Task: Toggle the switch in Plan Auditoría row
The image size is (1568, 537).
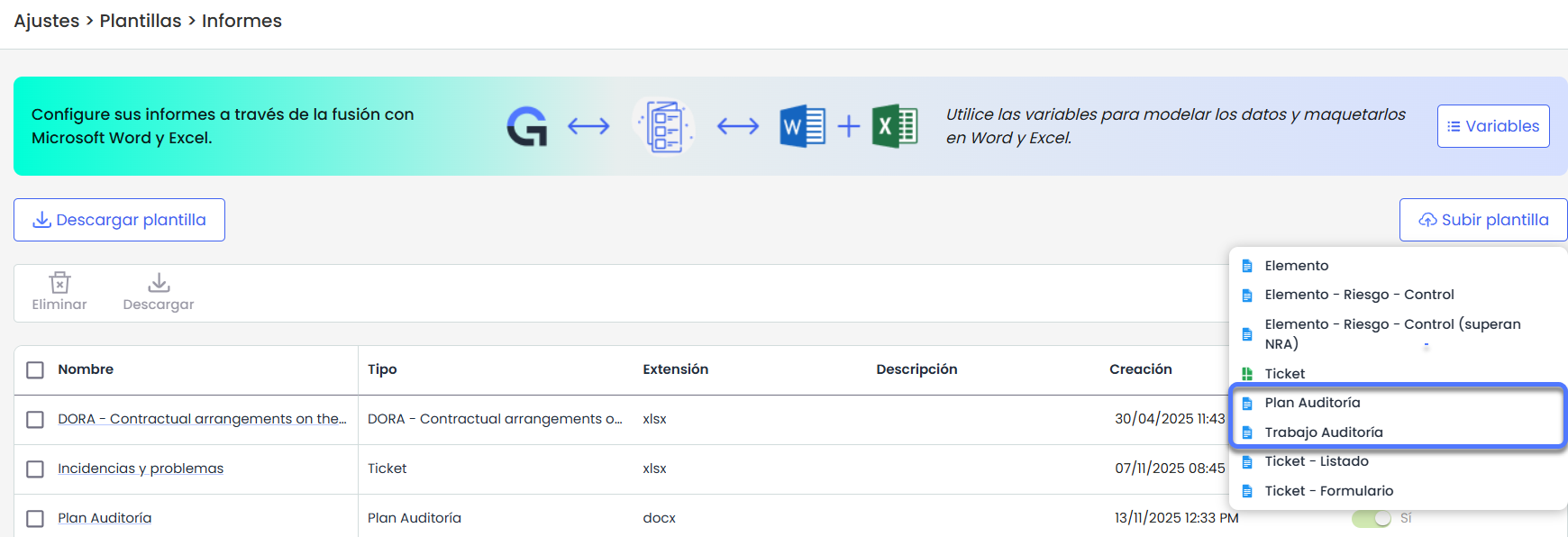Action: point(1372,519)
